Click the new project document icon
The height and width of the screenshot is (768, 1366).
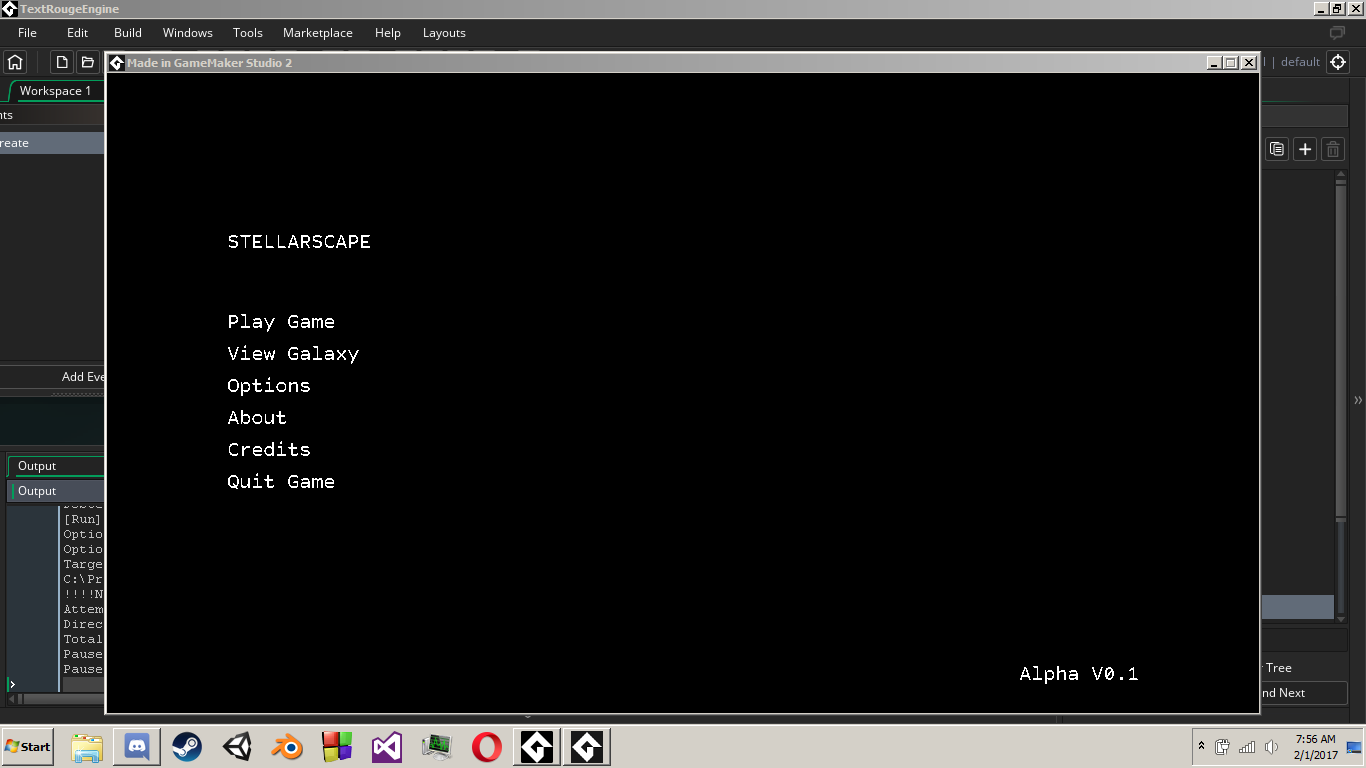(x=60, y=61)
